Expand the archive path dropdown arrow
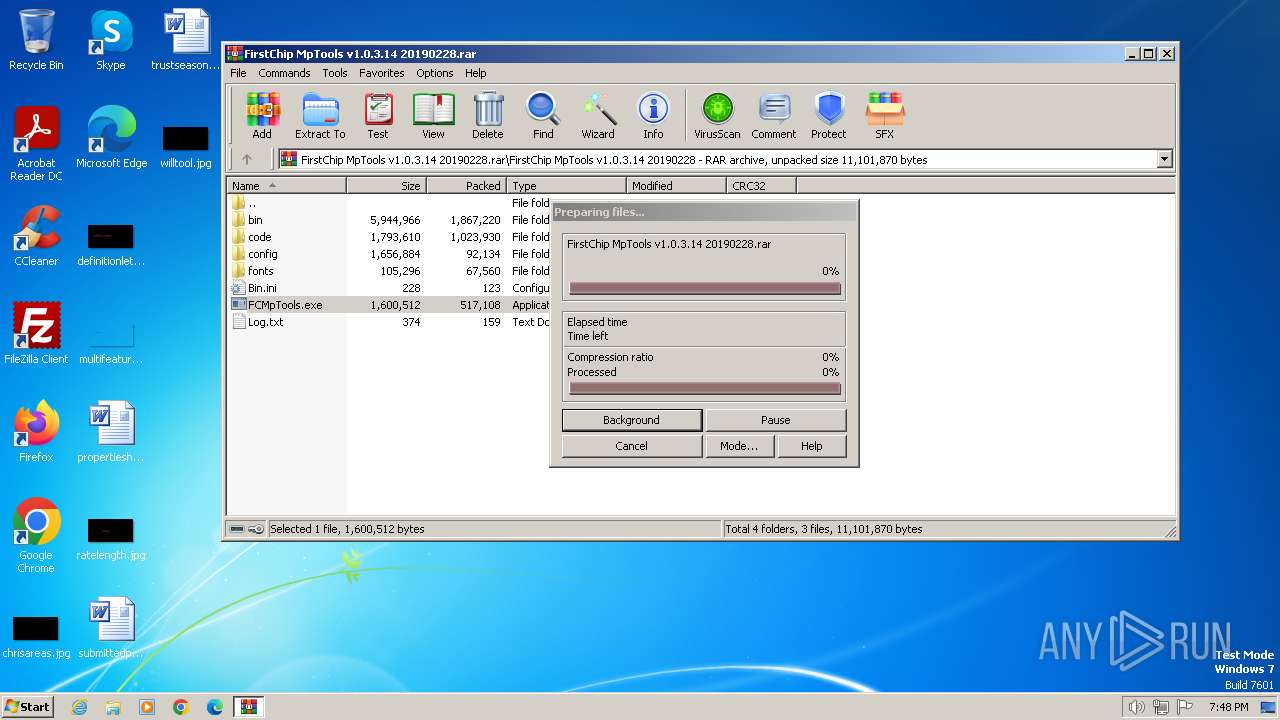This screenshot has width=1280, height=720. [1164, 159]
